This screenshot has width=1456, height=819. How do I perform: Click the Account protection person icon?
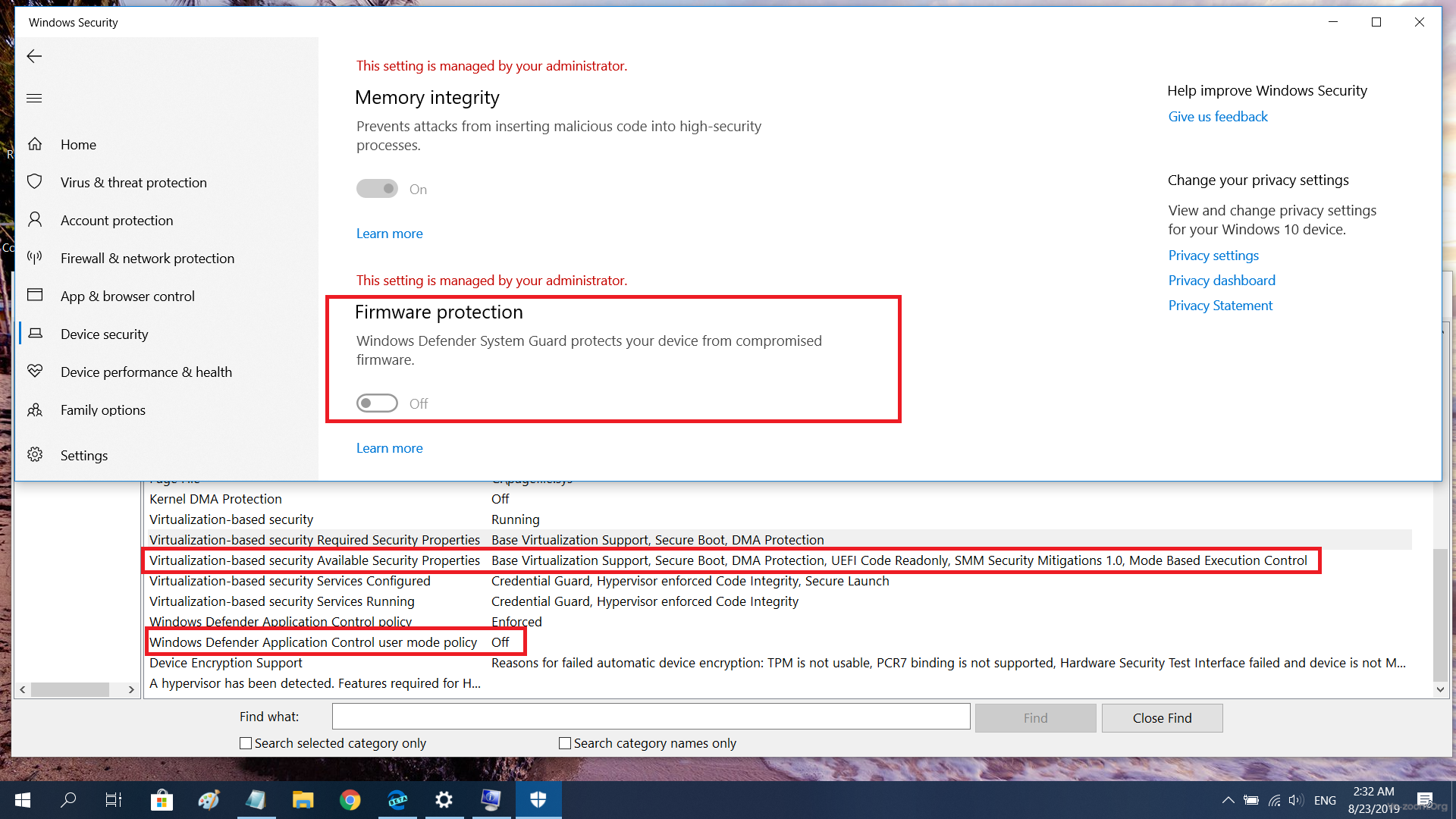[35, 220]
